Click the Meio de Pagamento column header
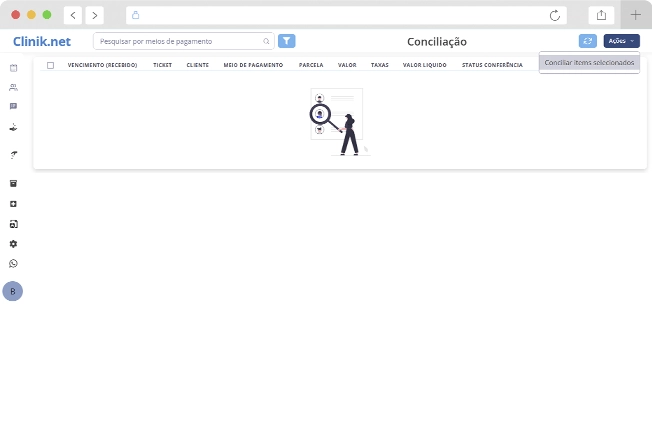The width and height of the screenshot is (652, 437). [253, 65]
